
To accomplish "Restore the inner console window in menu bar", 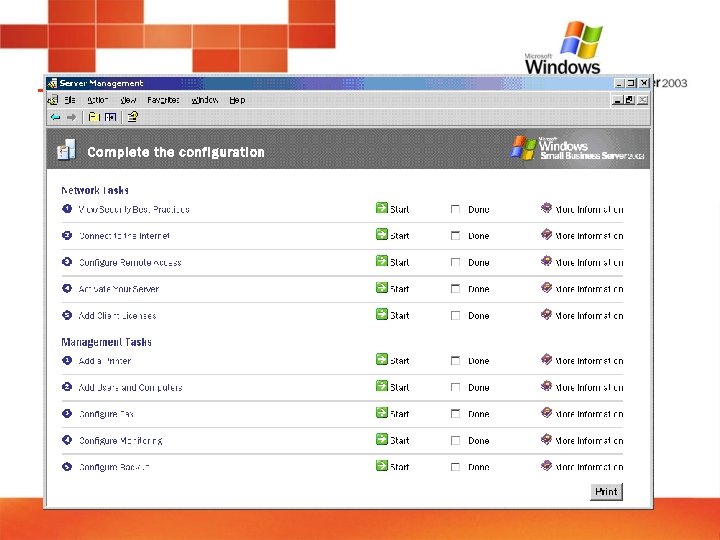I will tap(629, 100).
